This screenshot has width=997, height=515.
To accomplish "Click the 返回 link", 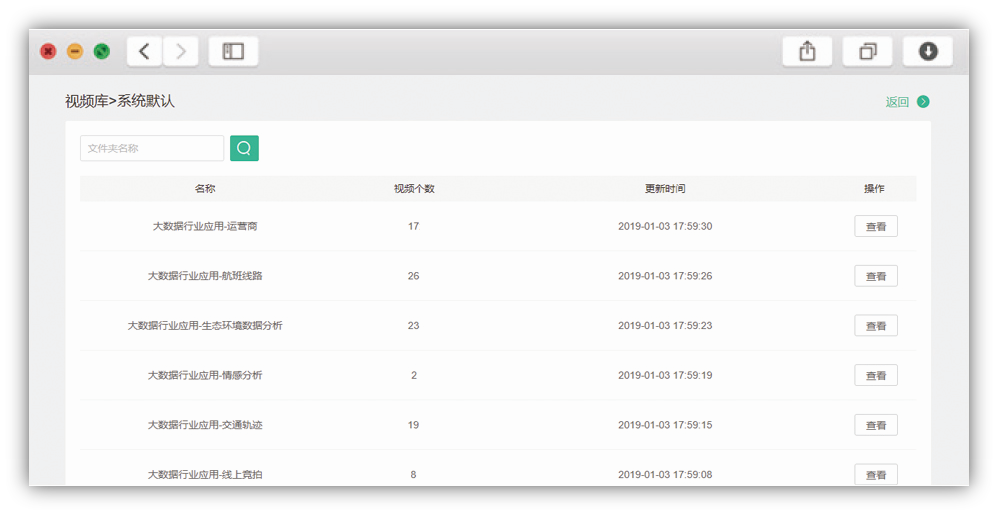I will [x=897, y=102].
